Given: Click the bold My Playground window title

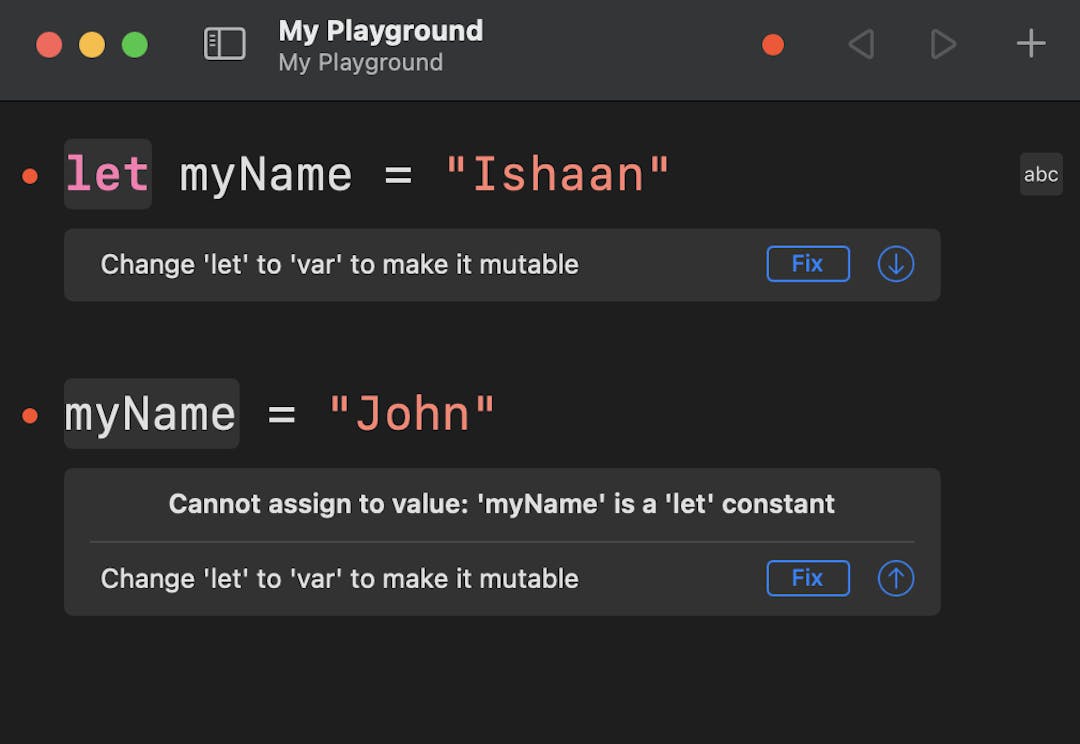Looking at the screenshot, I should [380, 31].
